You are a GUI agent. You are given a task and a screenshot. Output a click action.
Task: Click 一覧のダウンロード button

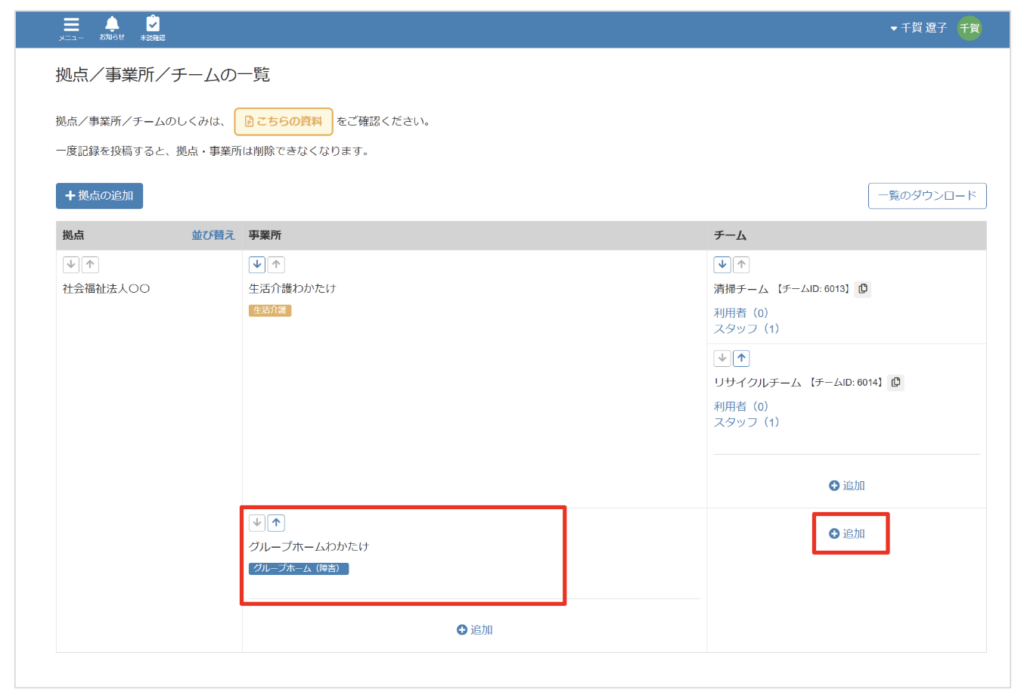click(x=927, y=196)
